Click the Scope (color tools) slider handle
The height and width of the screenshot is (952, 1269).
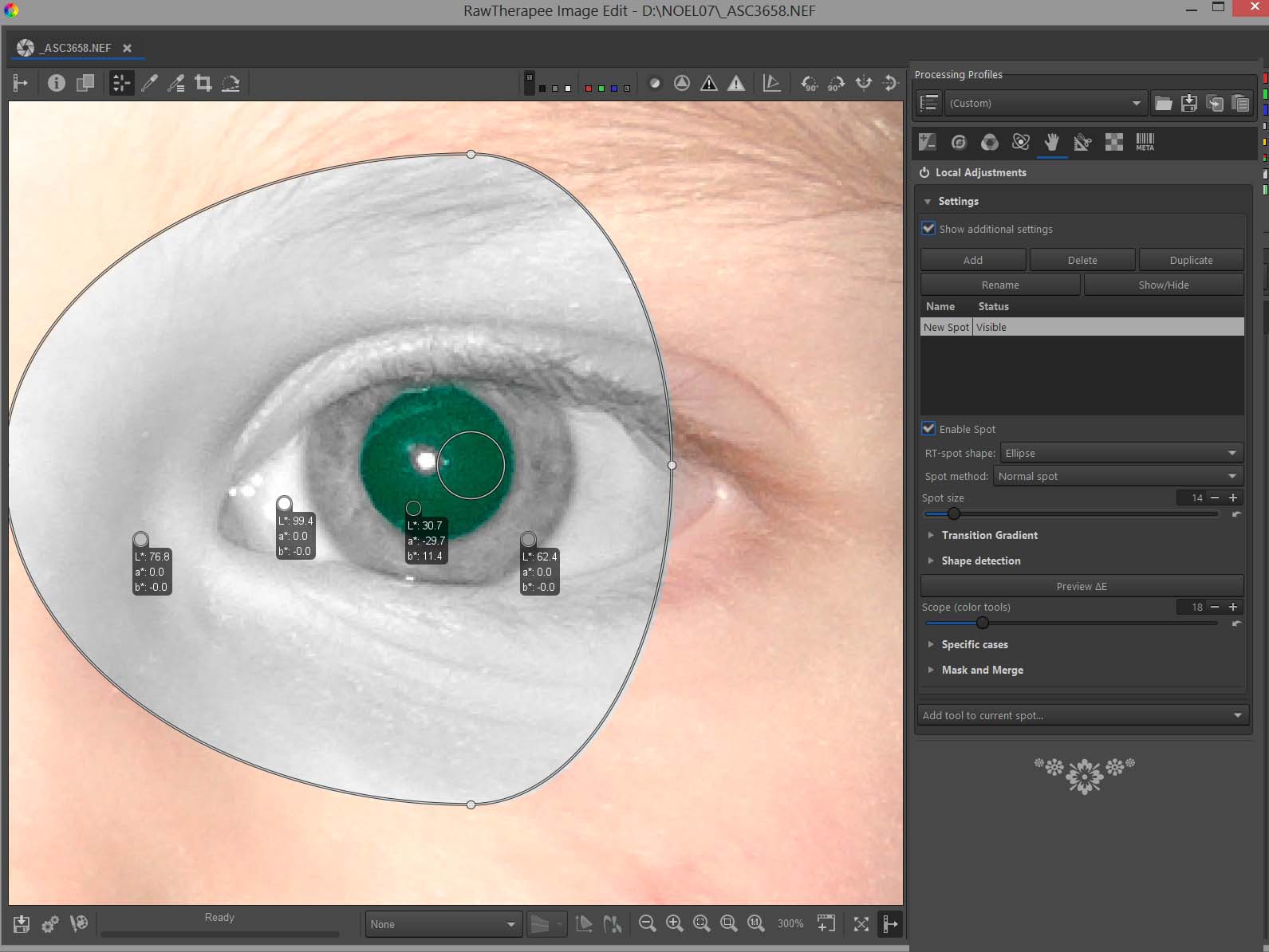click(983, 623)
